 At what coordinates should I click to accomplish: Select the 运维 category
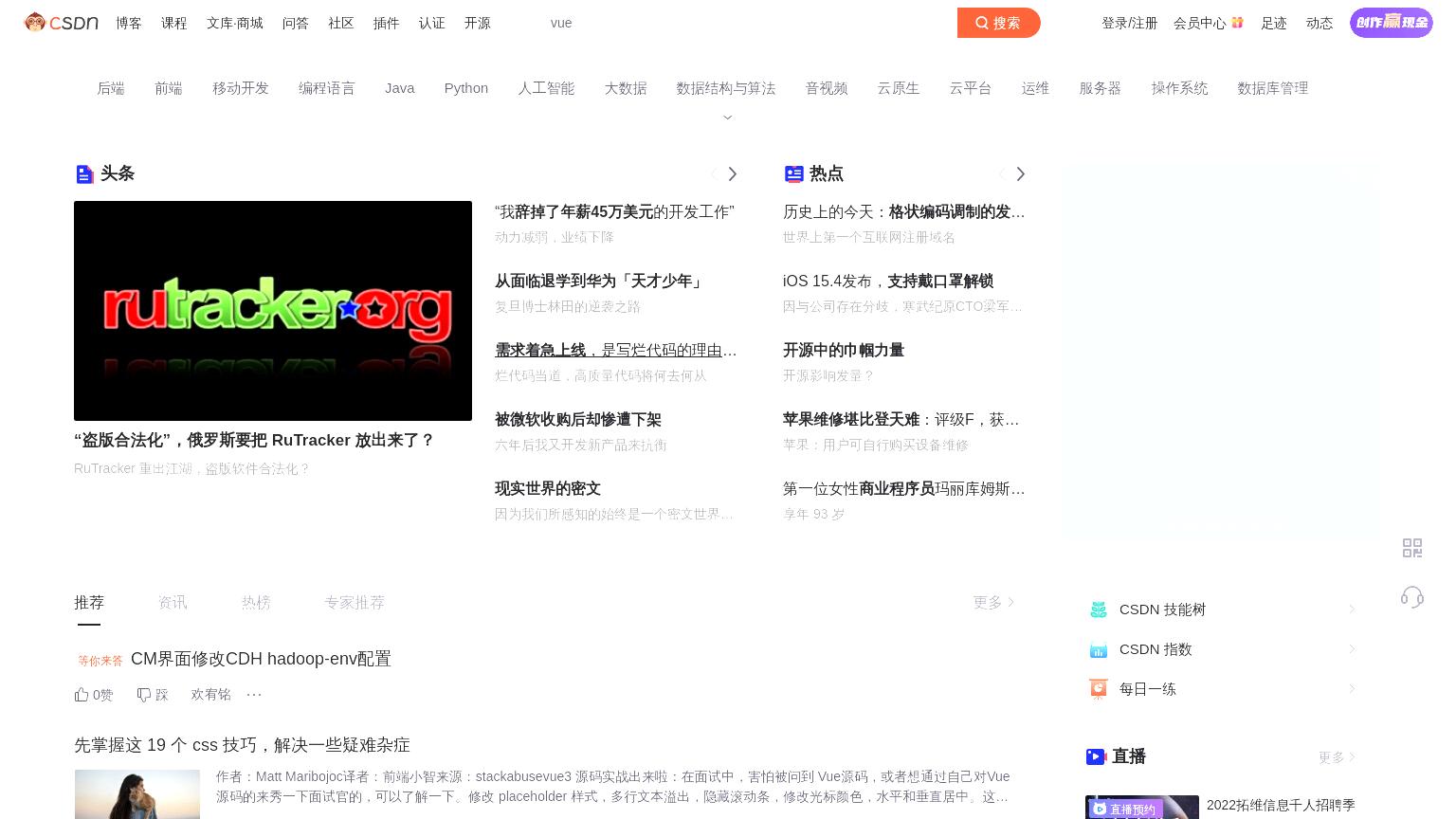[x=1035, y=88]
